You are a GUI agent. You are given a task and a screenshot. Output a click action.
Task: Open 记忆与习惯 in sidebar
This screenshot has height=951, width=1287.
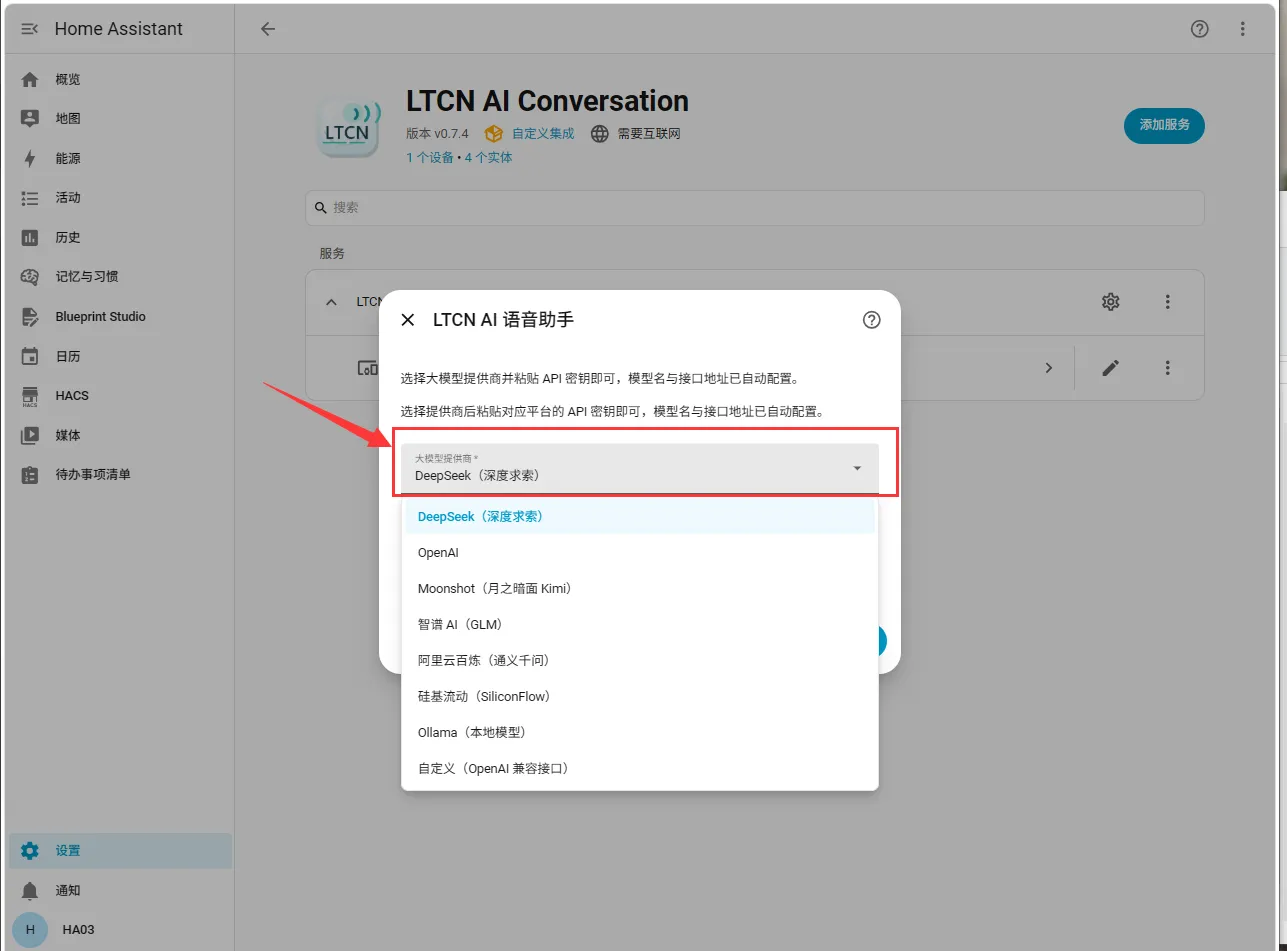tap(119, 277)
